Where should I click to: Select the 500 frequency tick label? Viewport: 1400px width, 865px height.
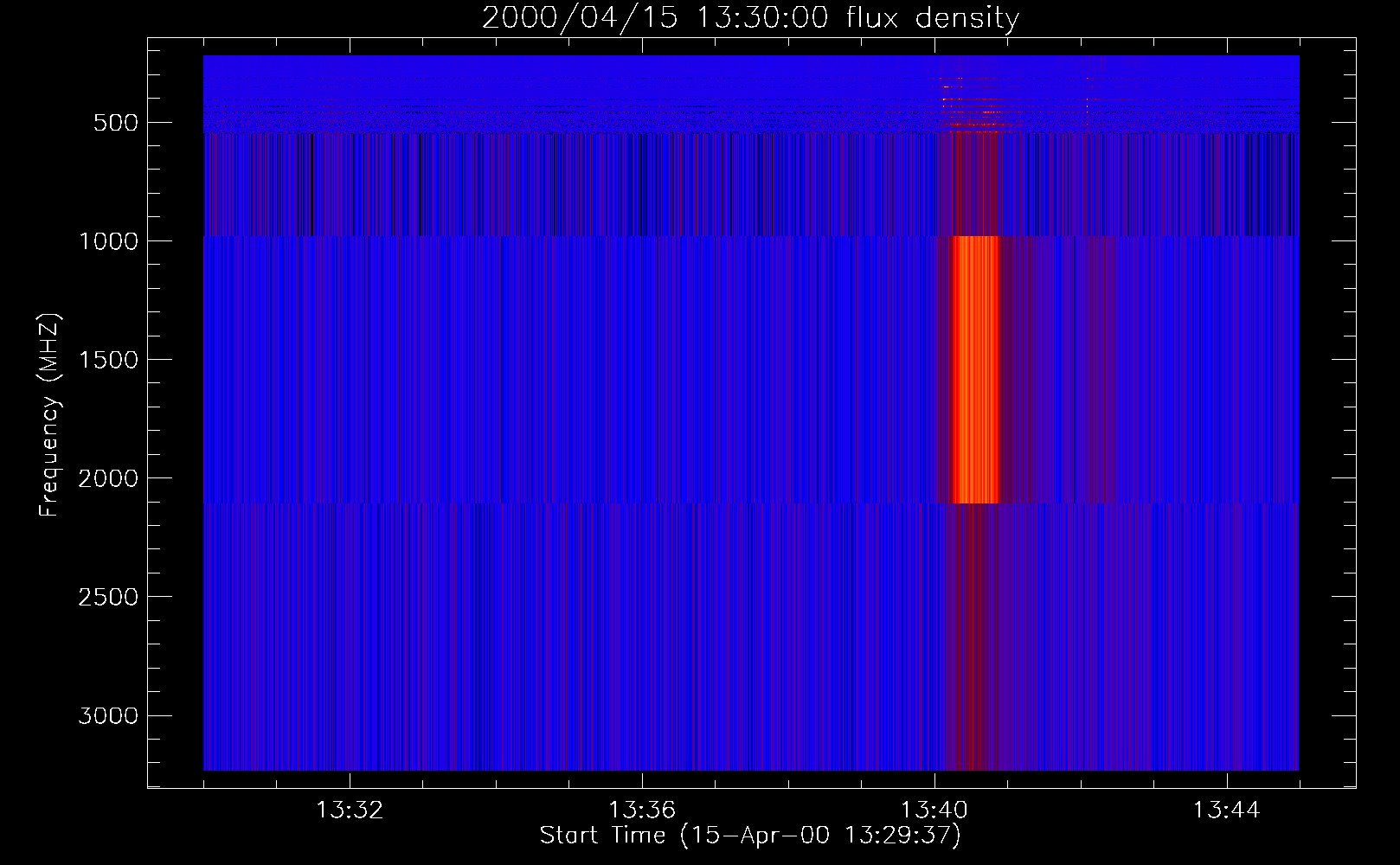116,123
